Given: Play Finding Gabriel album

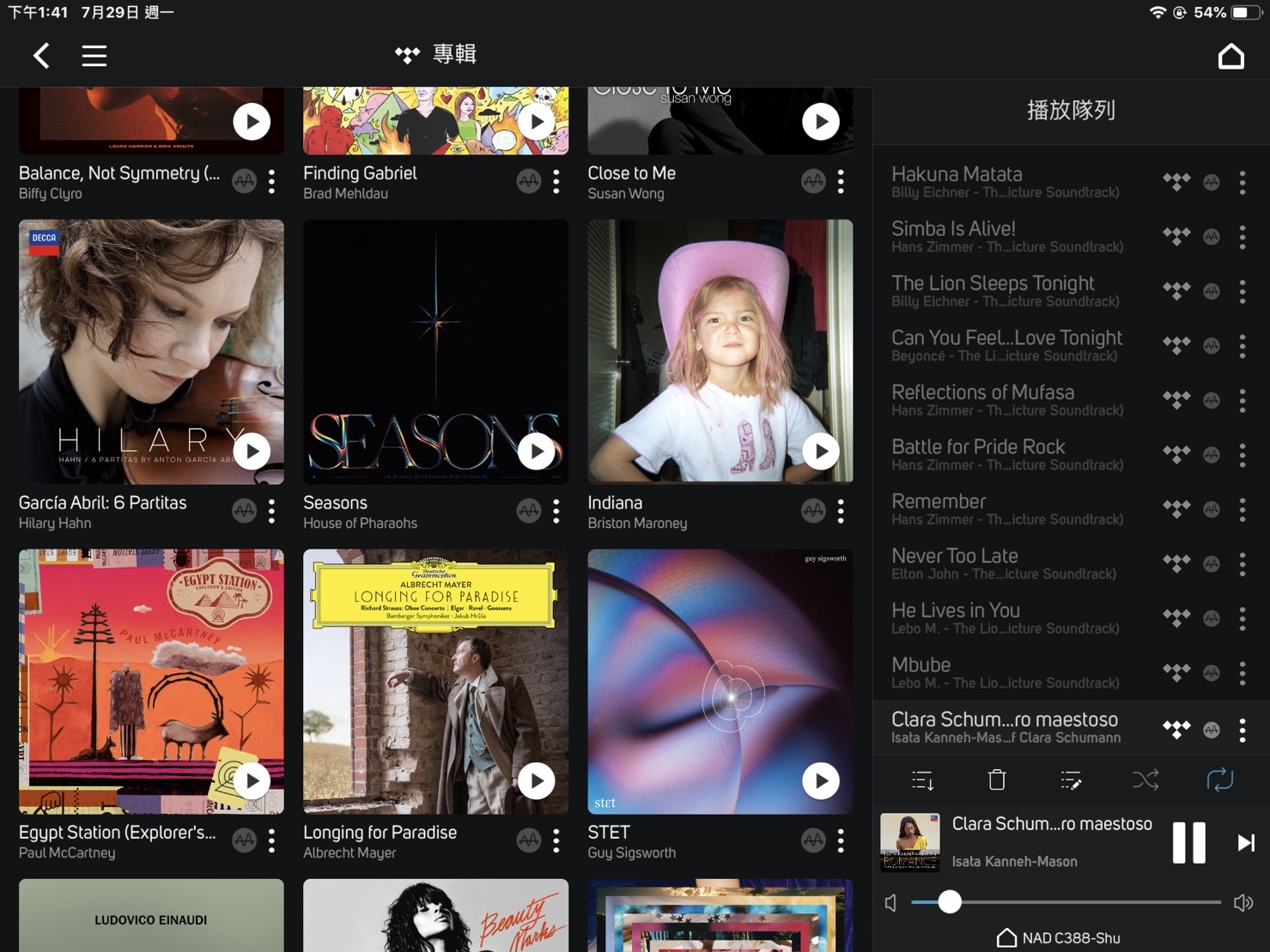Looking at the screenshot, I should pos(537,122).
